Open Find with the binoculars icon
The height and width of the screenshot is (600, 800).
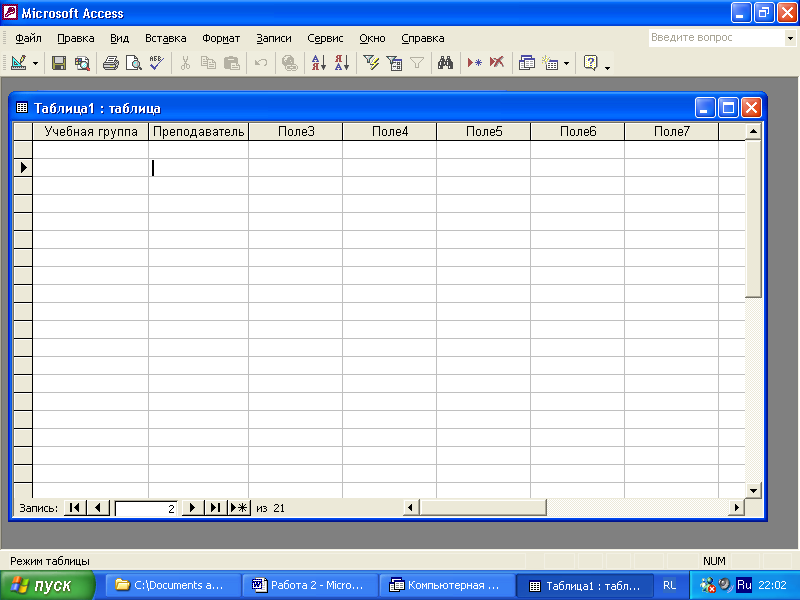click(445, 63)
